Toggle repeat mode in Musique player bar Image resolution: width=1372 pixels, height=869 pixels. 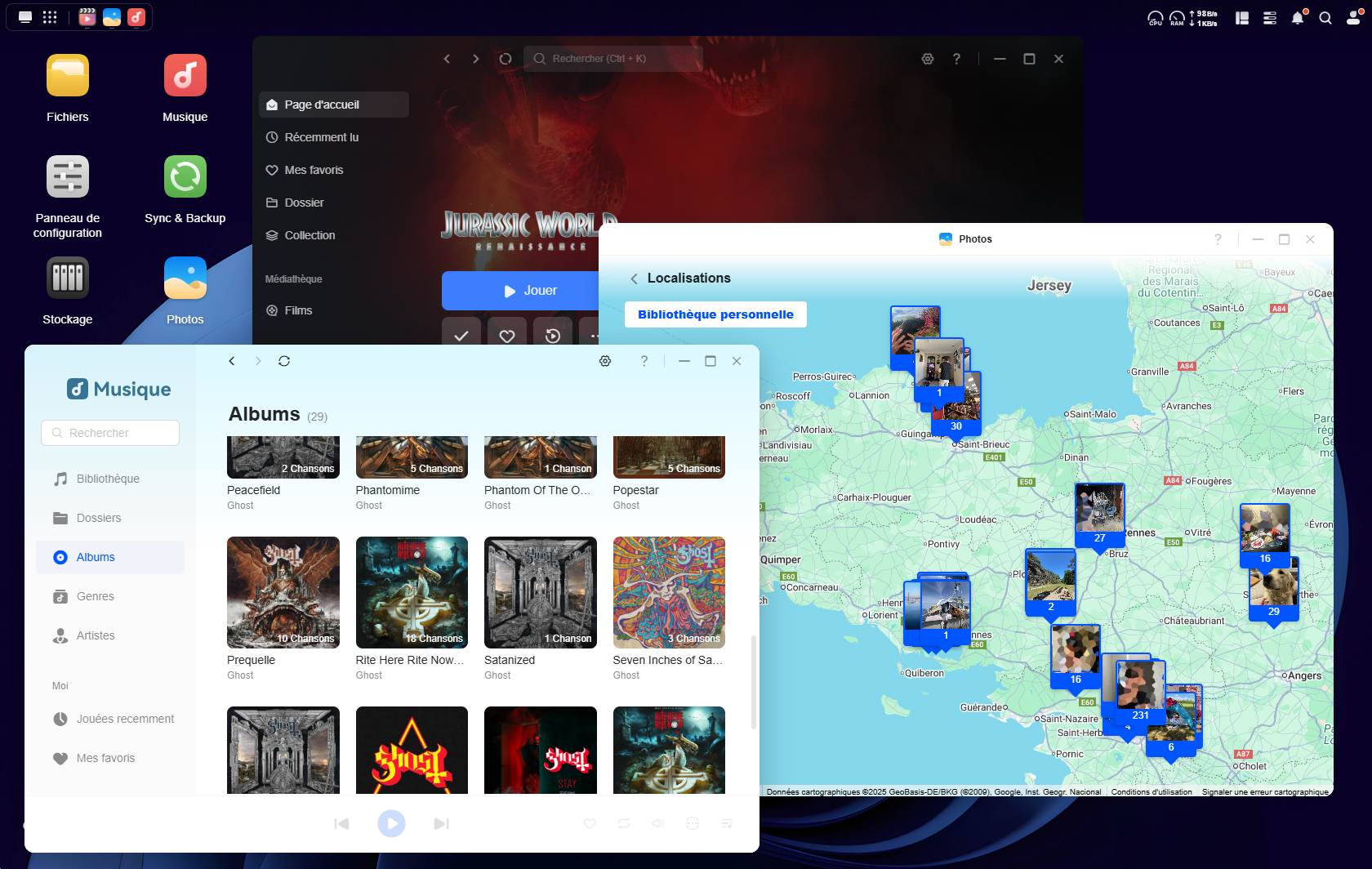click(624, 823)
